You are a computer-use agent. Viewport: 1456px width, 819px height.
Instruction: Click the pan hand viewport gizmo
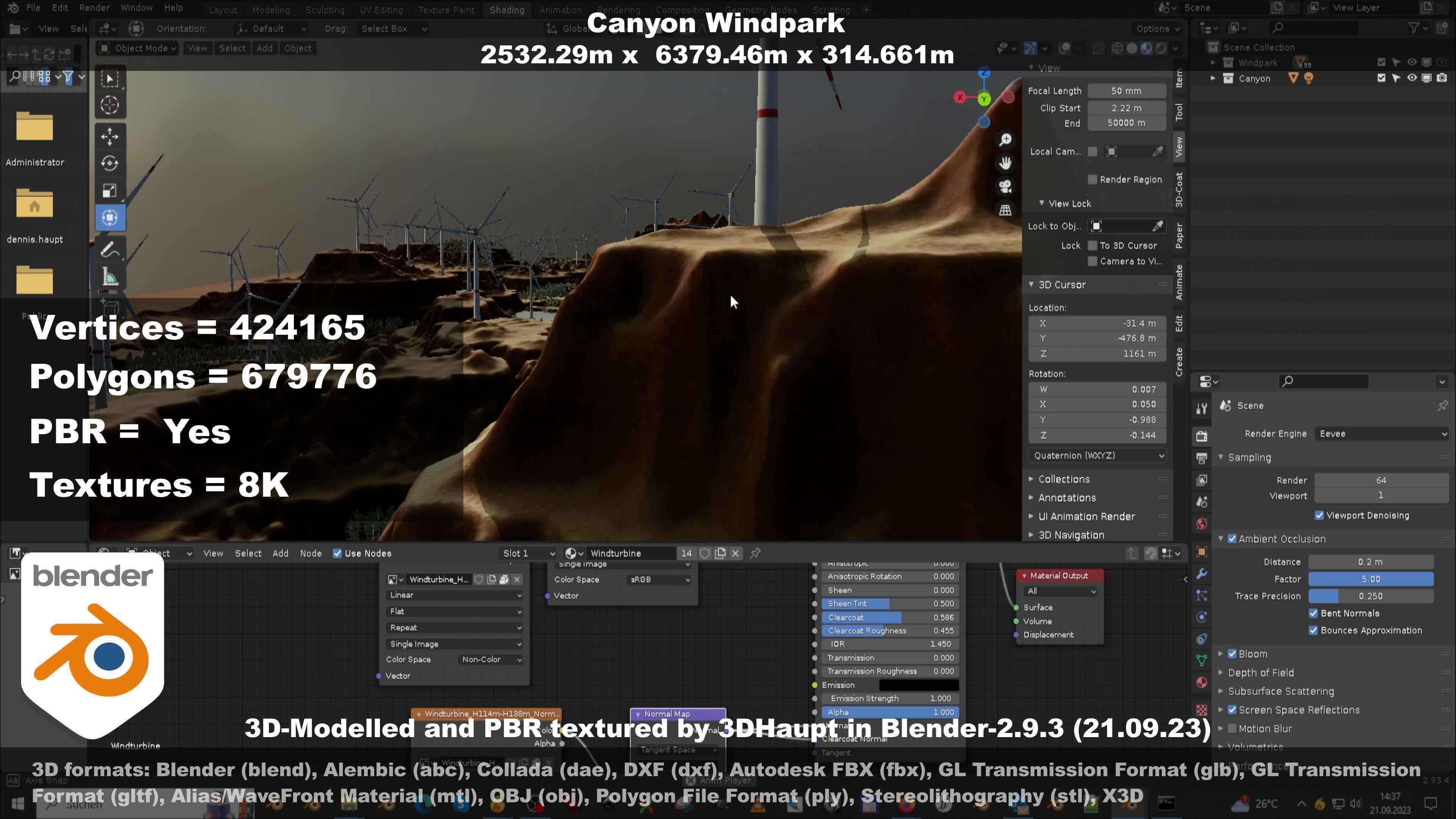tap(1005, 163)
